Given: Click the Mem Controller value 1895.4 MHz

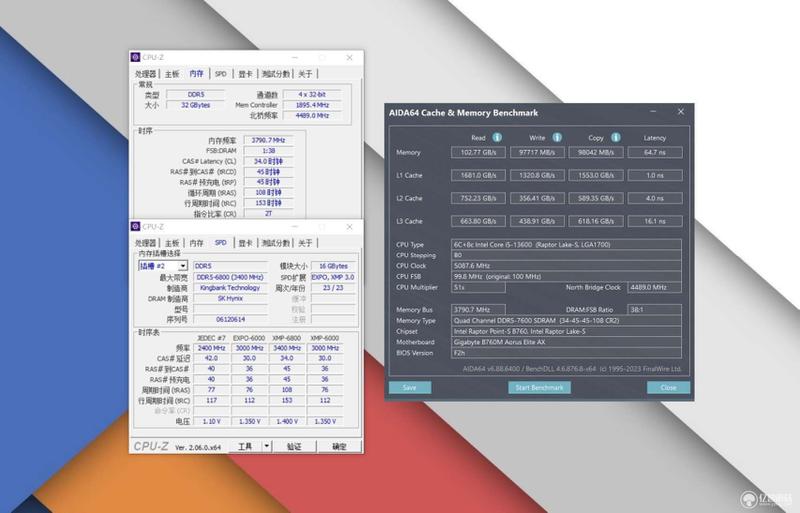Looking at the screenshot, I should tap(312, 105).
